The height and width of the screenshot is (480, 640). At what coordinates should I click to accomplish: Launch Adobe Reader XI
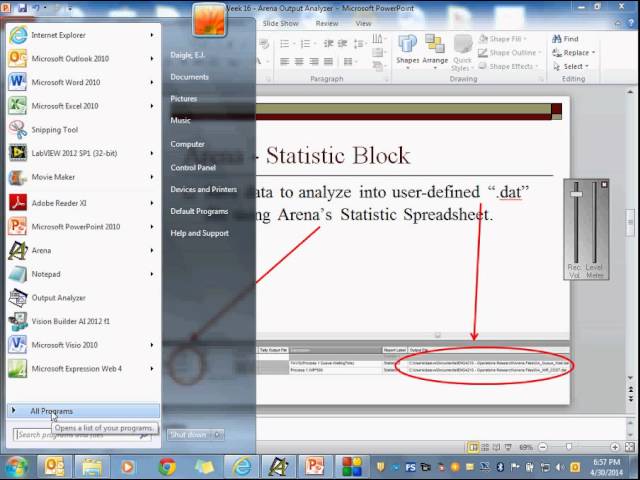click(83, 203)
